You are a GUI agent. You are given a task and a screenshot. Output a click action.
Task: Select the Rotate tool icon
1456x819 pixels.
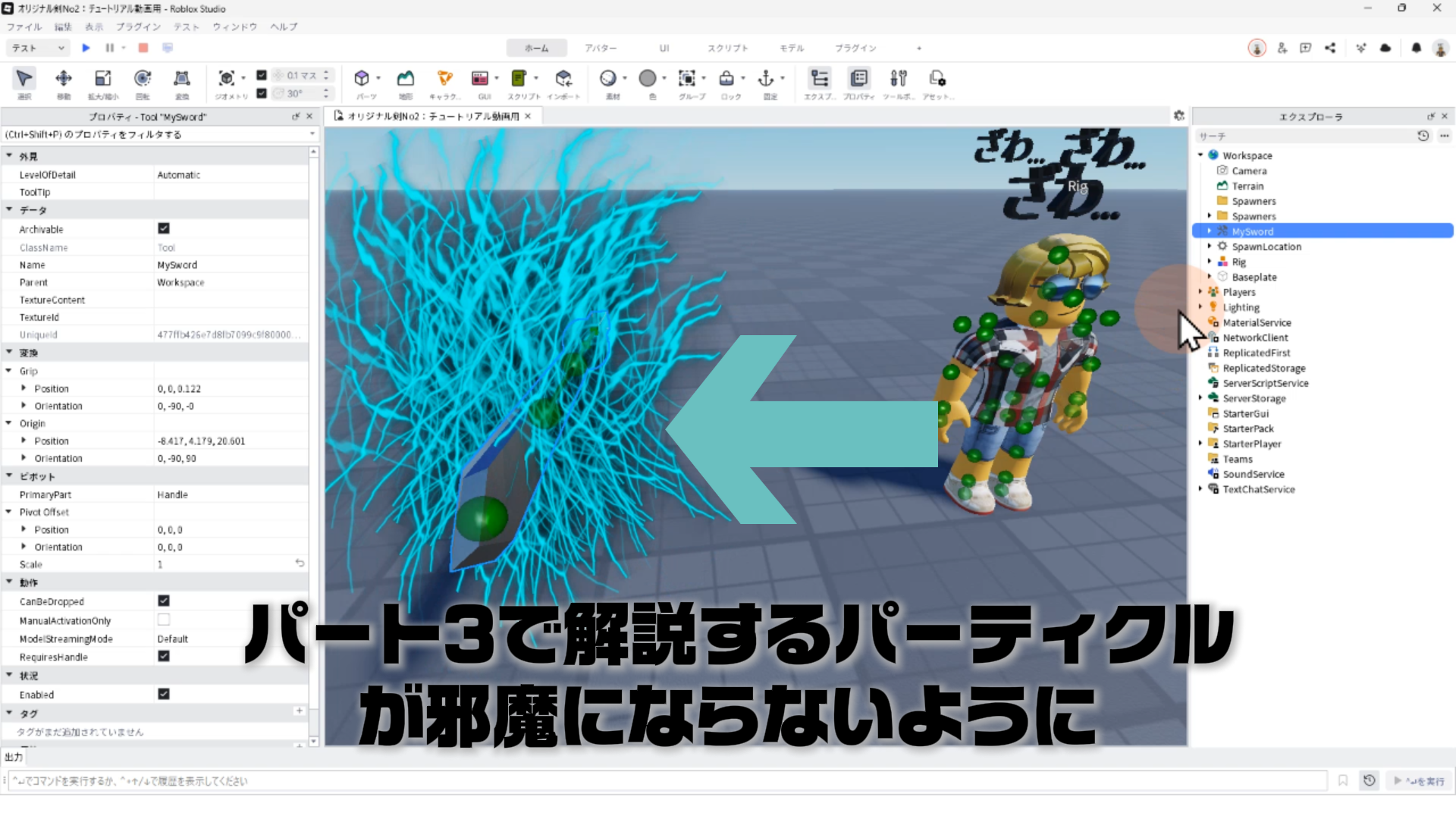(x=142, y=79)
